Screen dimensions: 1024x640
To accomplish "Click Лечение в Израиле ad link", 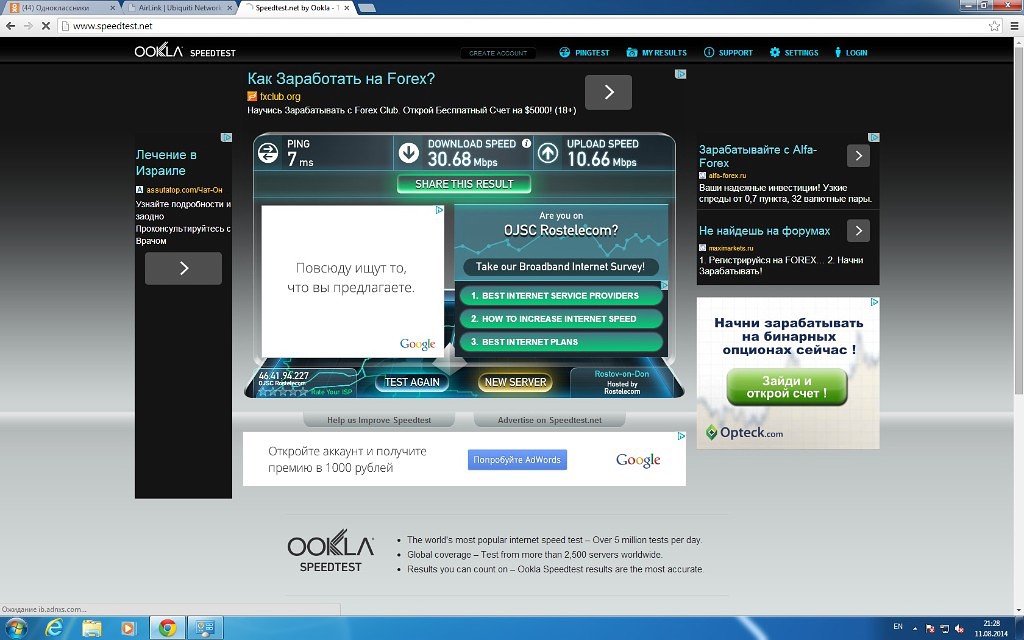I will pos(166,163).
